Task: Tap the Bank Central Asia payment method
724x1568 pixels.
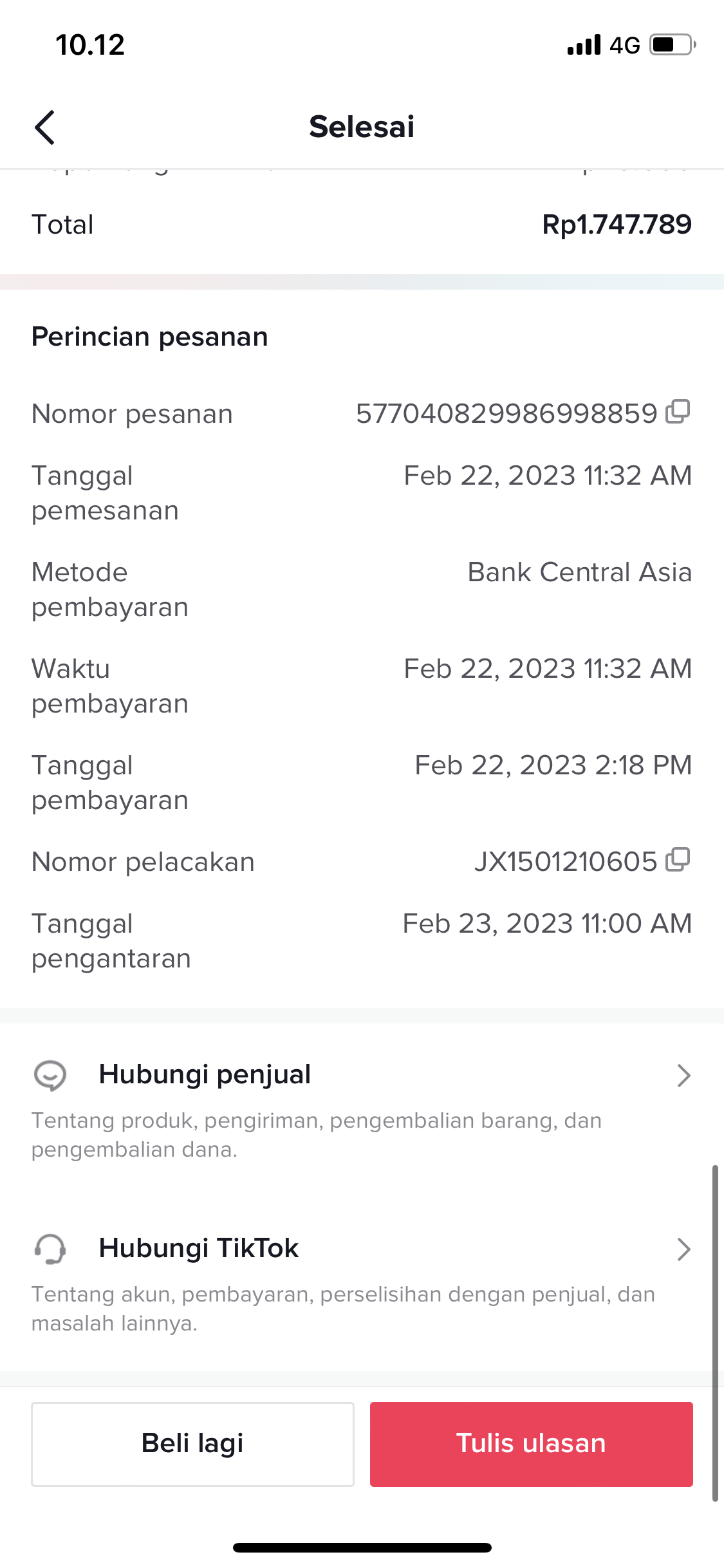Action: pos(579,572)
